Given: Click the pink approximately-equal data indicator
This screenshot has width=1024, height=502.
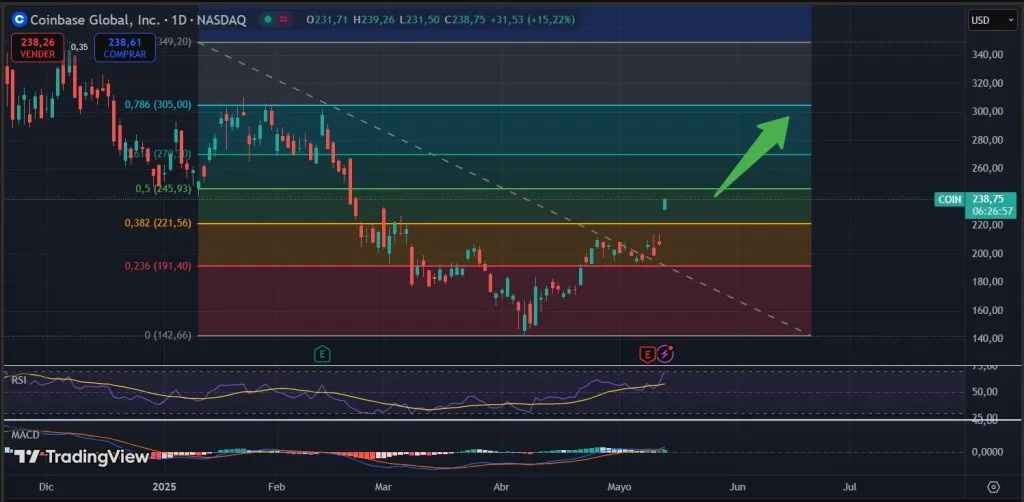Looking at the screenshot, I should coord(284,20).
